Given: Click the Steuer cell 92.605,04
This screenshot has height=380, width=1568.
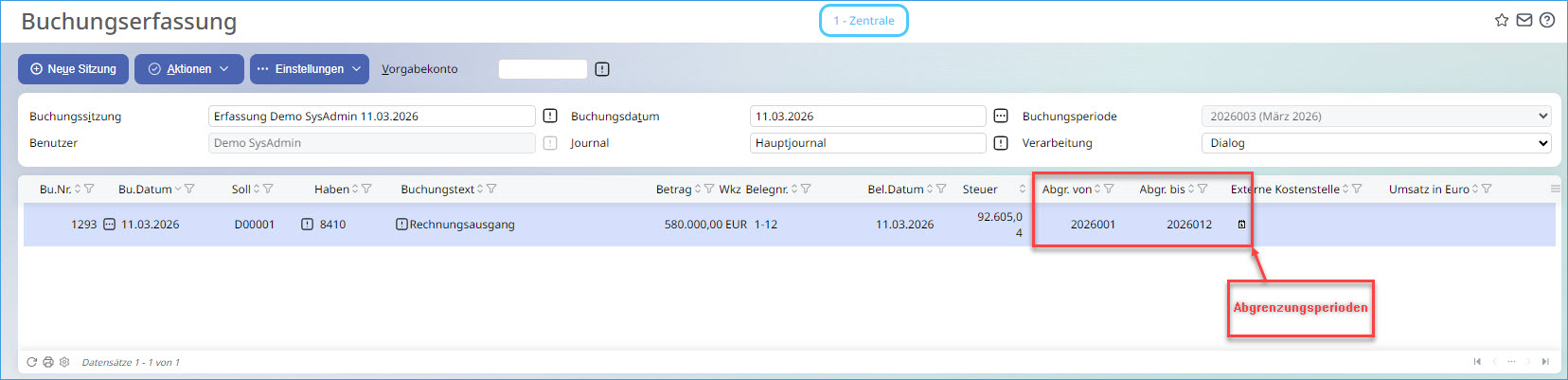Looking at the screenshot, I should coord(1000,225).
